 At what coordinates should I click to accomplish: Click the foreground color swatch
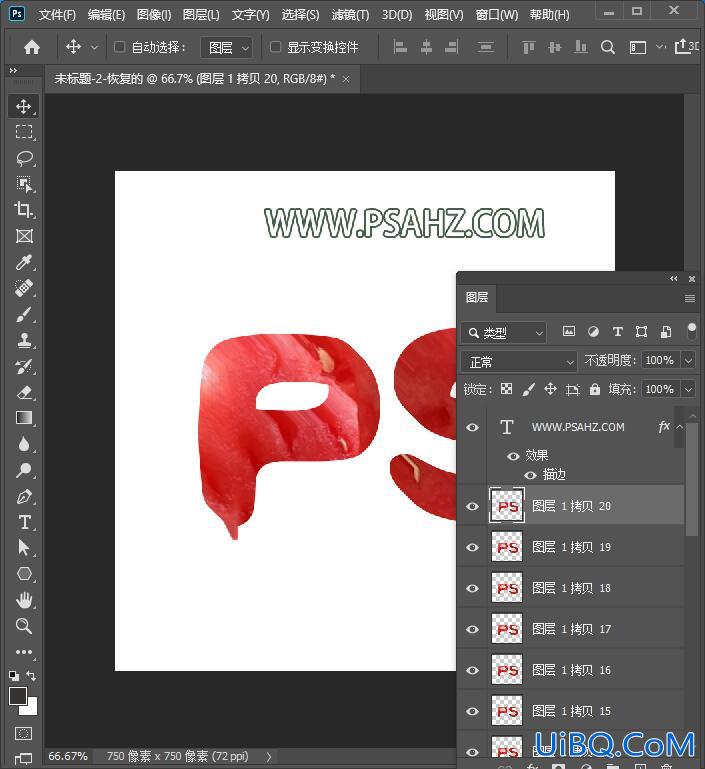pos(18,695)
